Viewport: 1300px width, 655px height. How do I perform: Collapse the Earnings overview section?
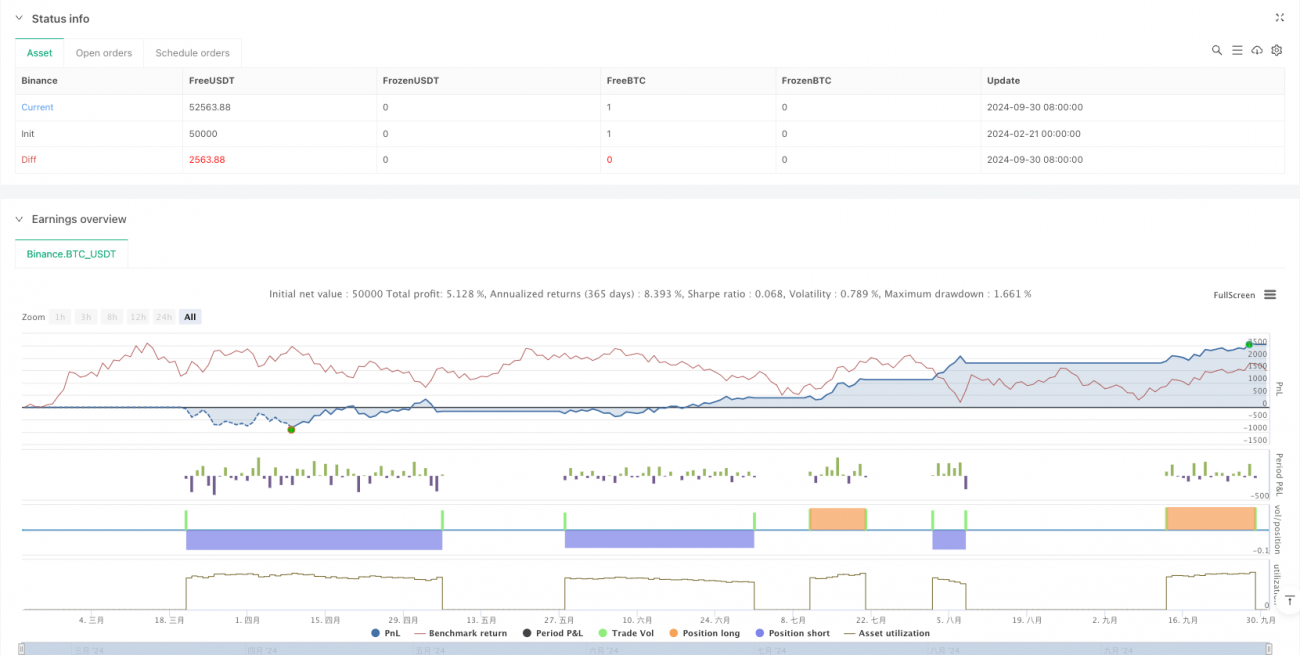click(18, 219)
